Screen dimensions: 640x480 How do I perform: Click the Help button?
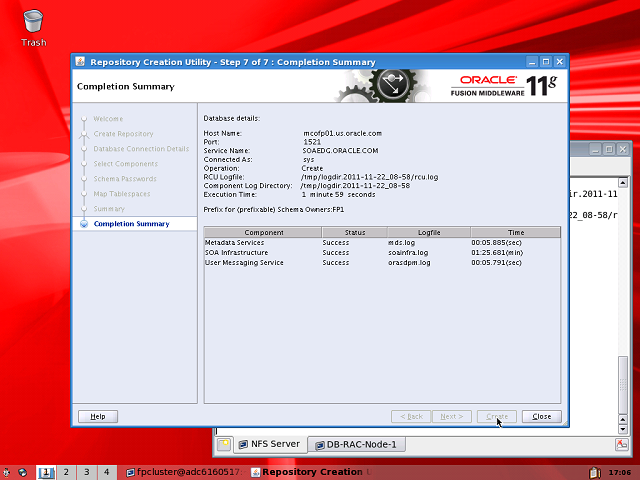tap(98, 416)
